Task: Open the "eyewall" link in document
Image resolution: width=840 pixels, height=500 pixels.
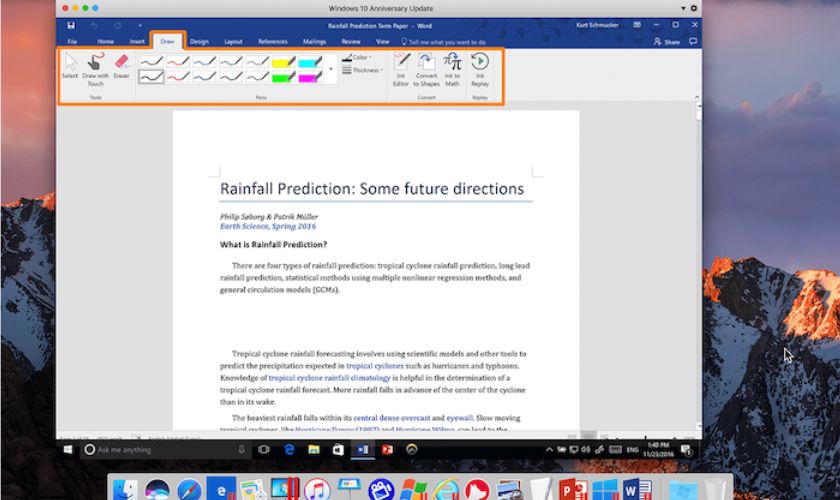Action: point(459,417)
